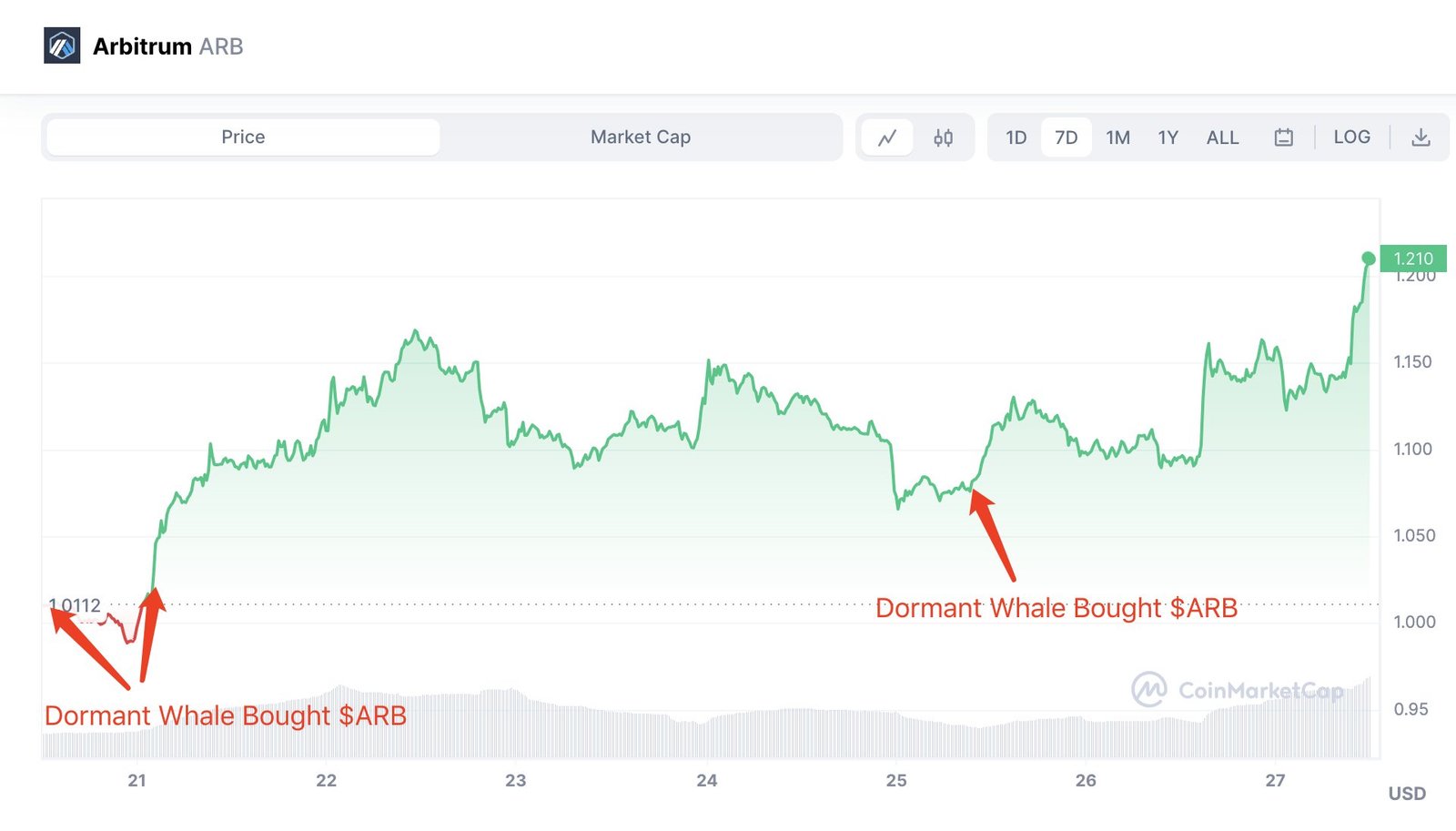This screenshot has height=831, width=1456.
Task: Select the Market Cap tab
Action: 641,137
